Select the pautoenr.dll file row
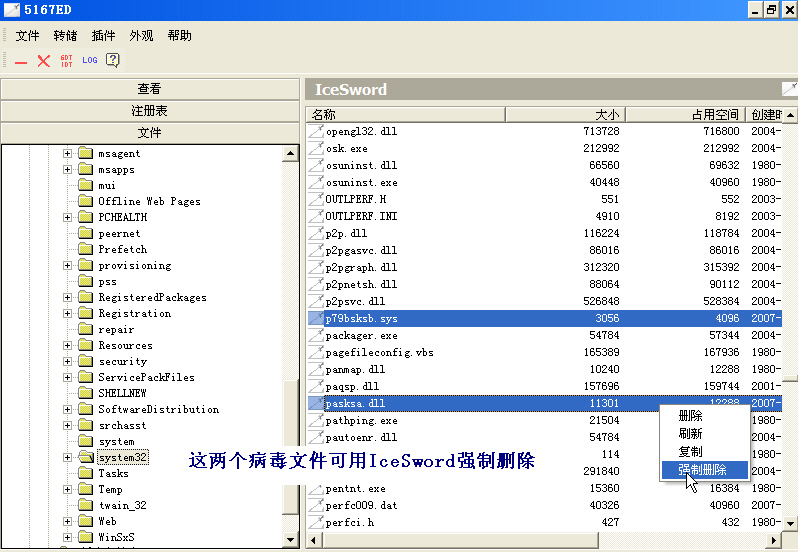This screenshot has height=552, width=798. click(x=544, y=437)
